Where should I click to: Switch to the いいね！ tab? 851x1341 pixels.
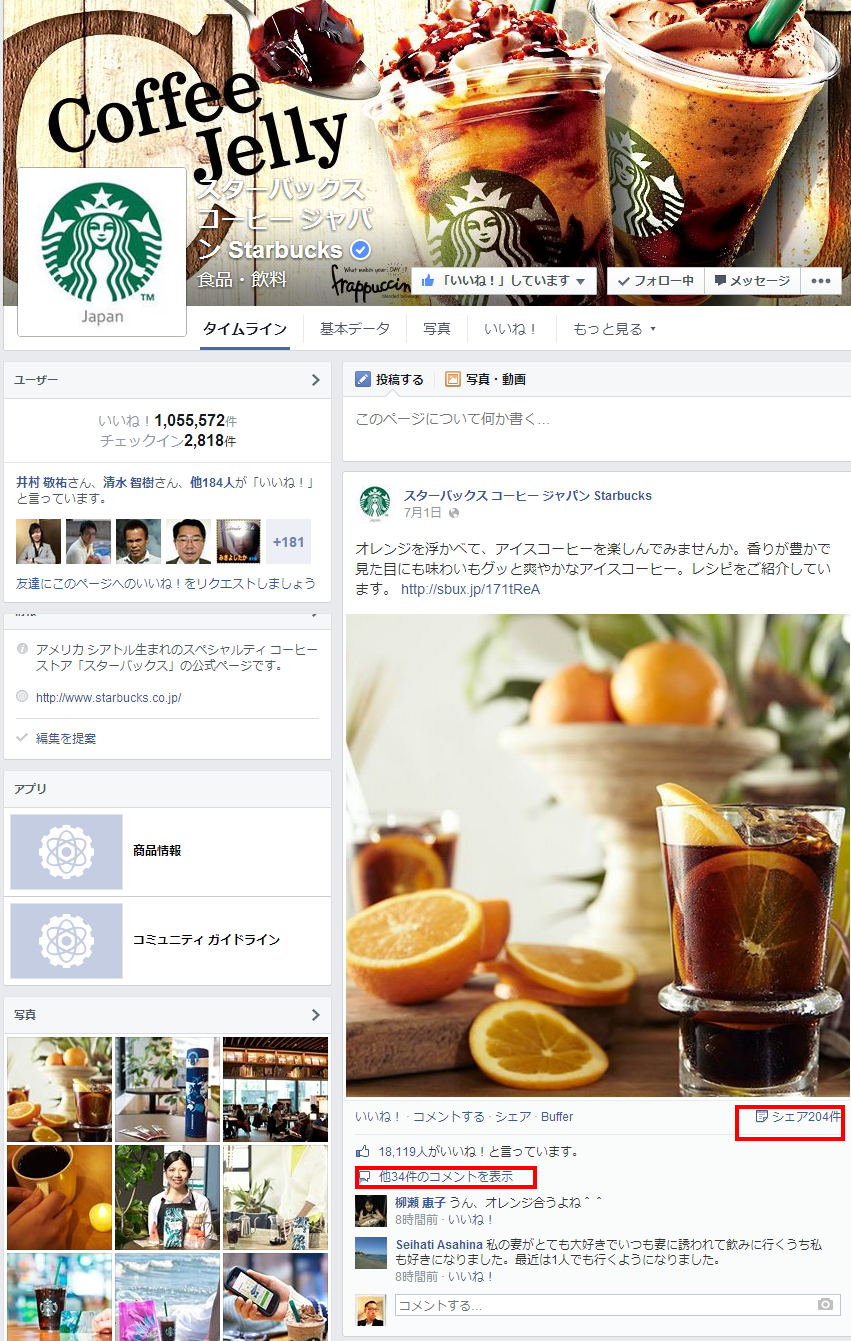[x=511, y=329]
